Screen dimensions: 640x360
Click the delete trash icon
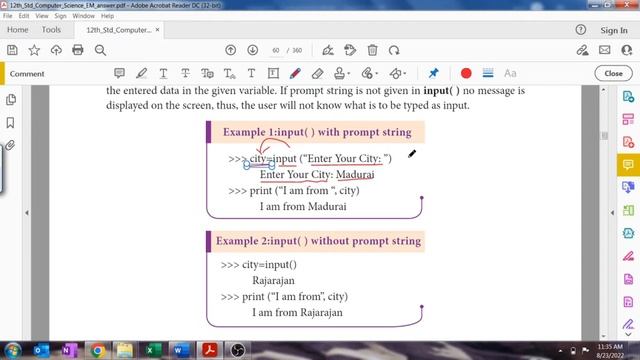372,50
